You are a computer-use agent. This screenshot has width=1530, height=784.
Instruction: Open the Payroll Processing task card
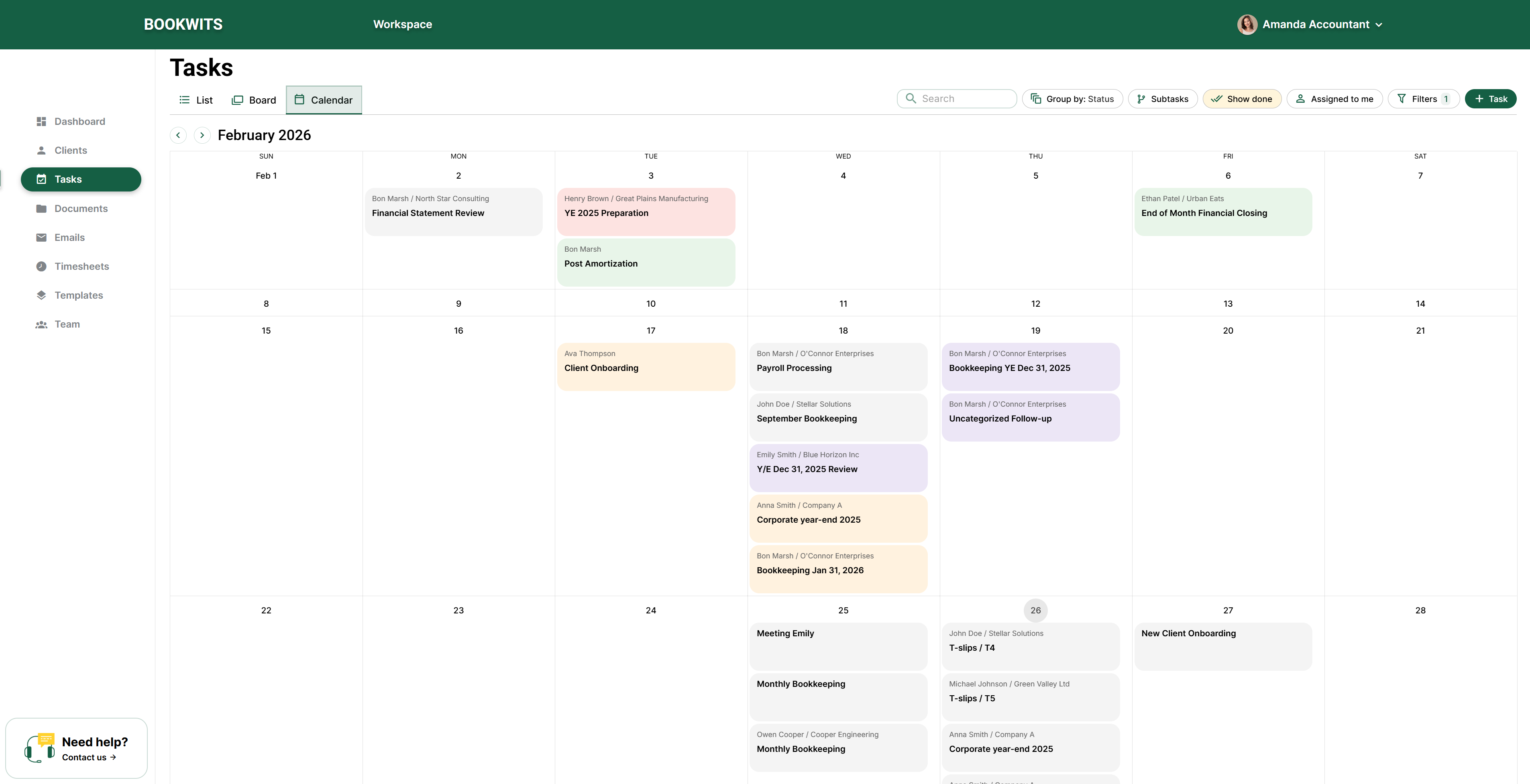point(838,367)
